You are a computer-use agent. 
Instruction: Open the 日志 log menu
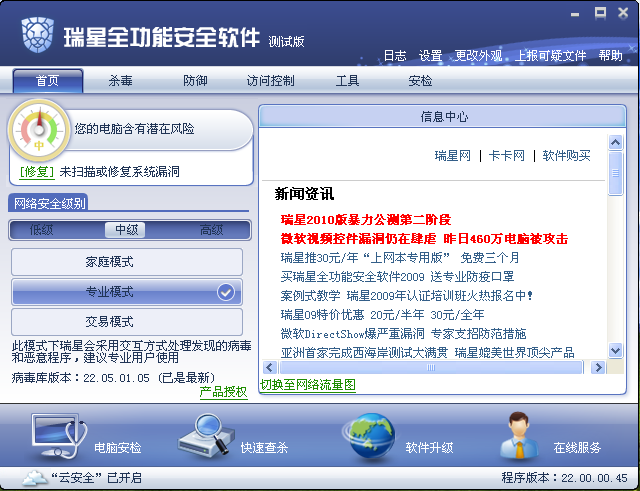[x=395, y=55]
